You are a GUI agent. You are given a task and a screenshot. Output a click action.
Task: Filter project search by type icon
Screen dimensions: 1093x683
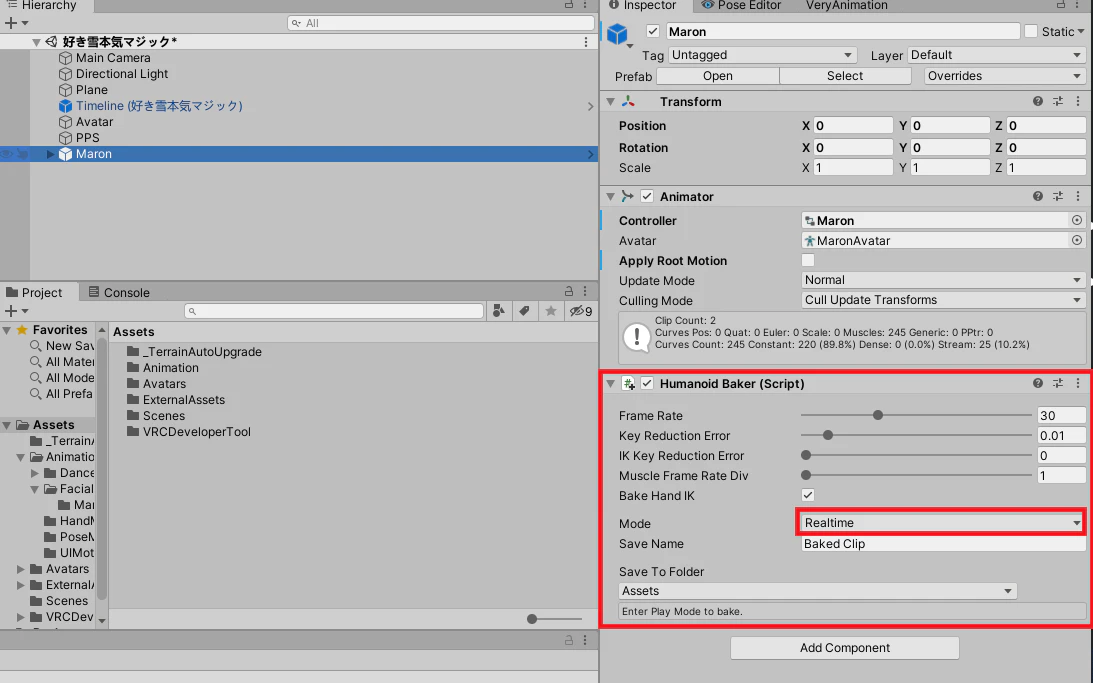coord(499,311)
